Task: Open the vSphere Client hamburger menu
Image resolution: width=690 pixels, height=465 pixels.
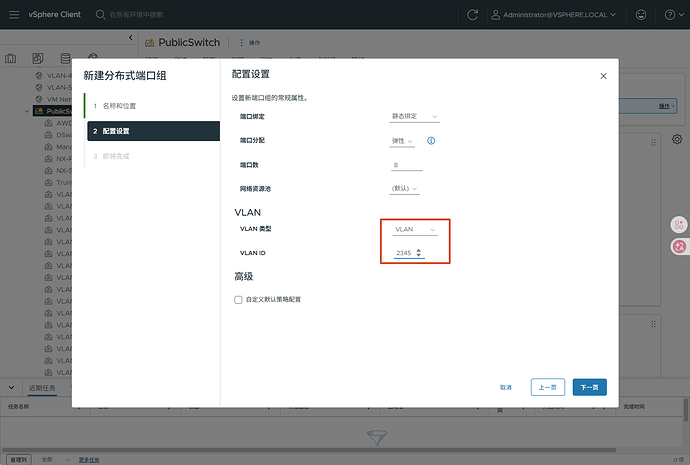Action: (x=14, y=15)
